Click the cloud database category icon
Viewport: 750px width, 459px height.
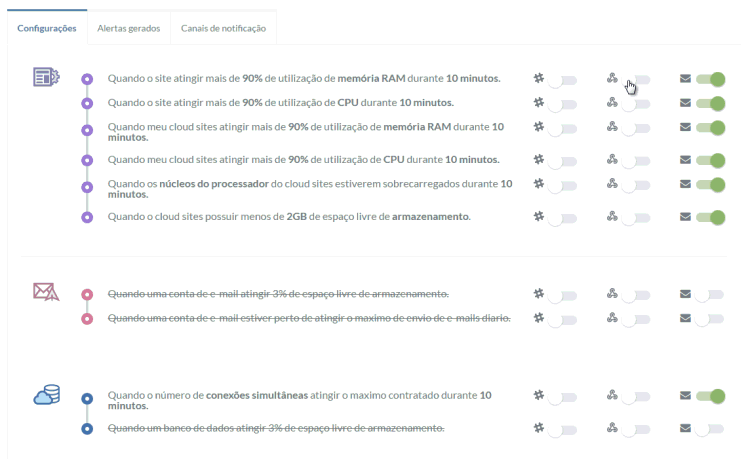(x=46, y=395)
